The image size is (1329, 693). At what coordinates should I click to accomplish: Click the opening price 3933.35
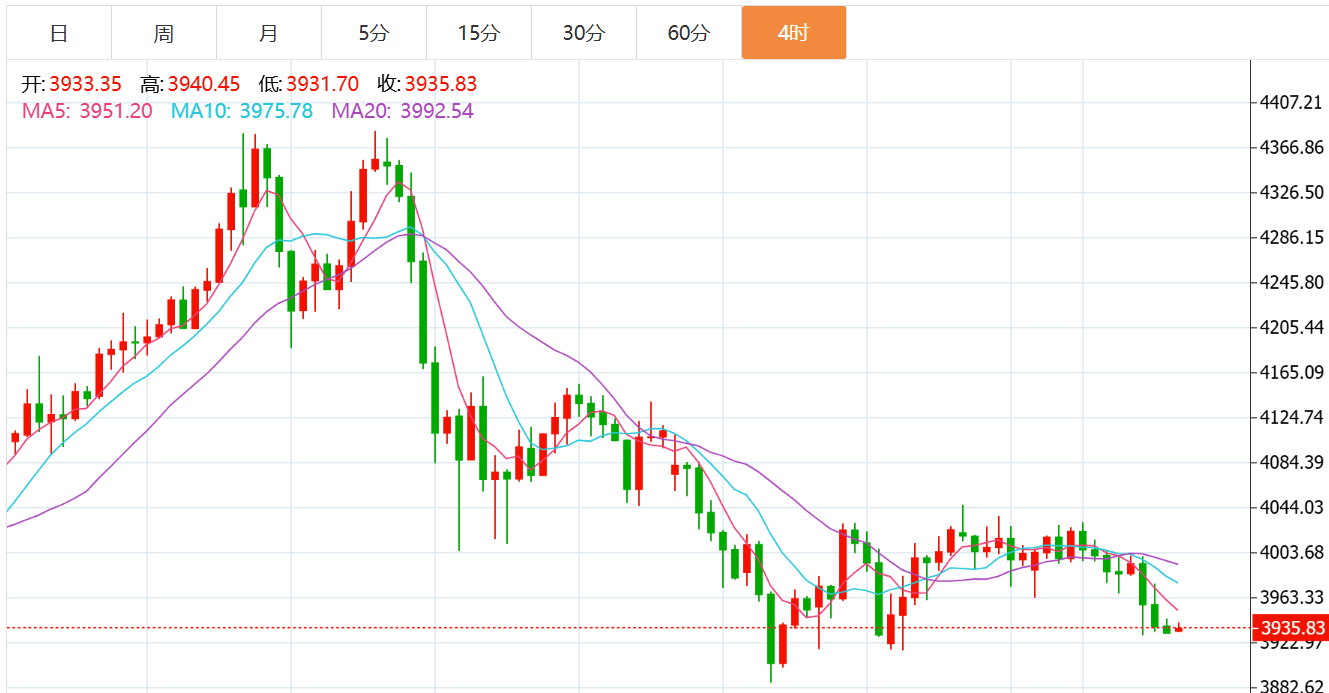click(x=85, y=84)
